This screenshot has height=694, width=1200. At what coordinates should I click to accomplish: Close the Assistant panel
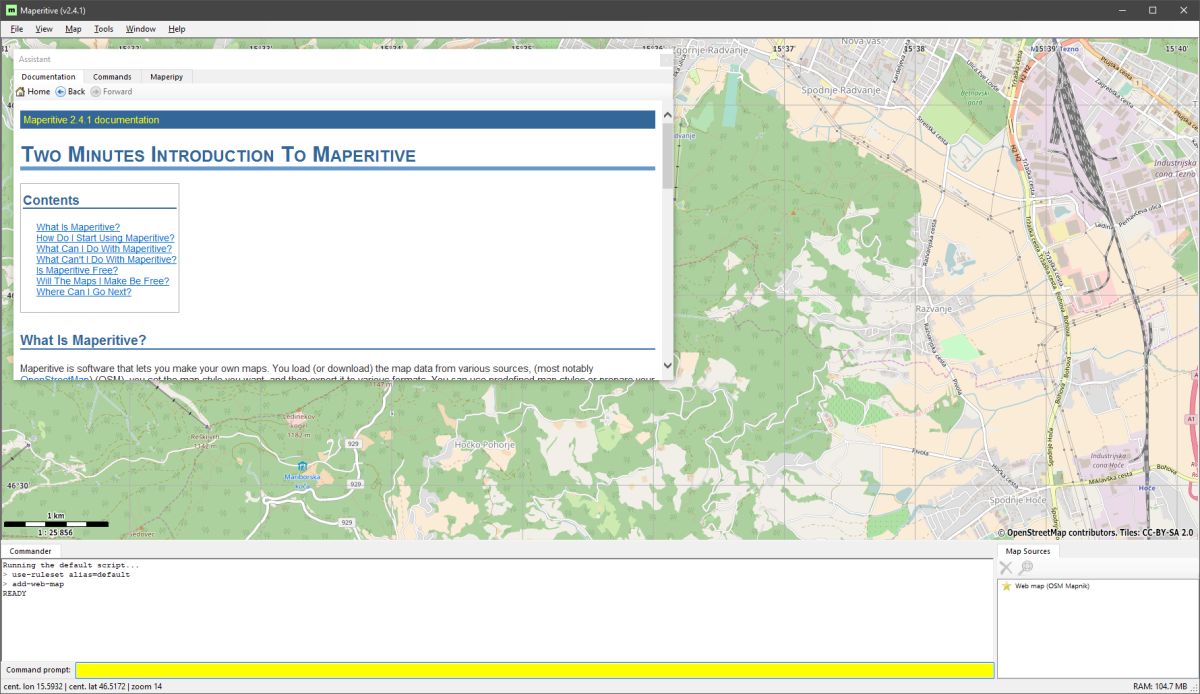665,59
